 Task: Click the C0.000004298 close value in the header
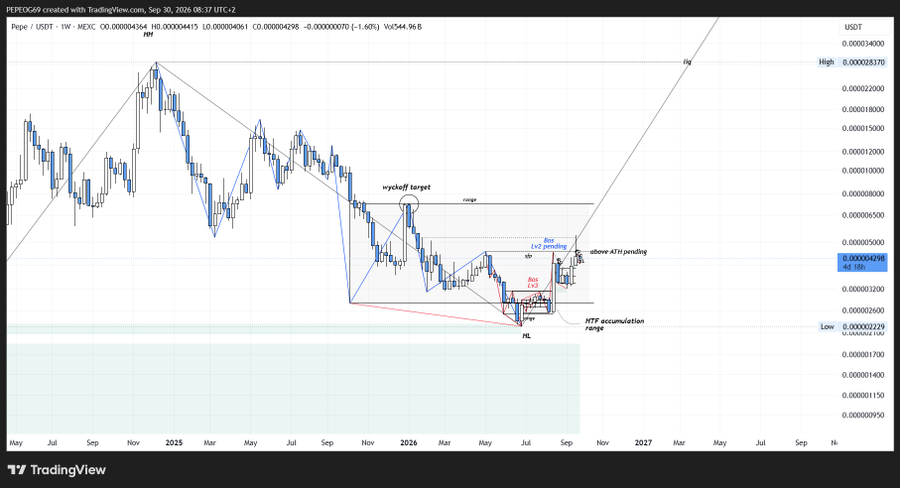point(276,26)
